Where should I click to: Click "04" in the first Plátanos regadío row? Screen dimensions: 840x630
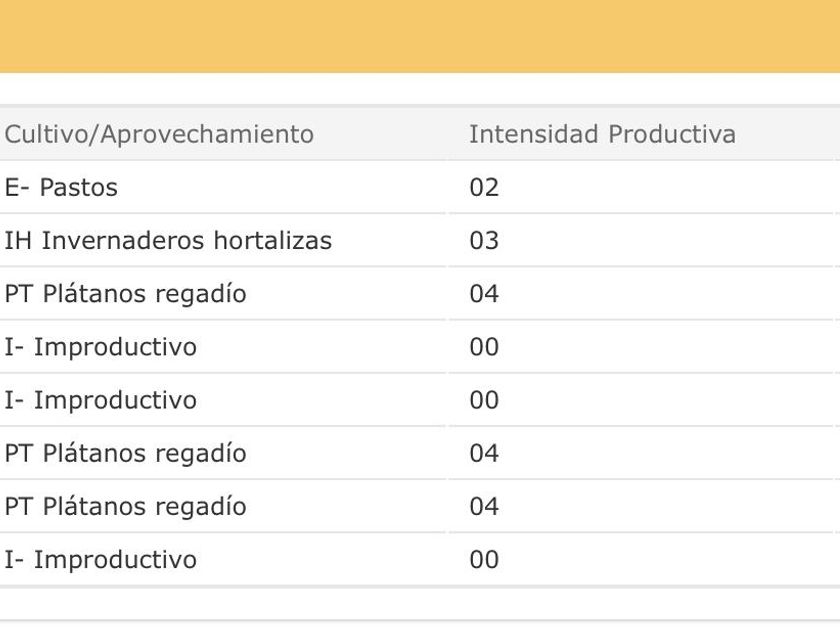coord(484,294)
